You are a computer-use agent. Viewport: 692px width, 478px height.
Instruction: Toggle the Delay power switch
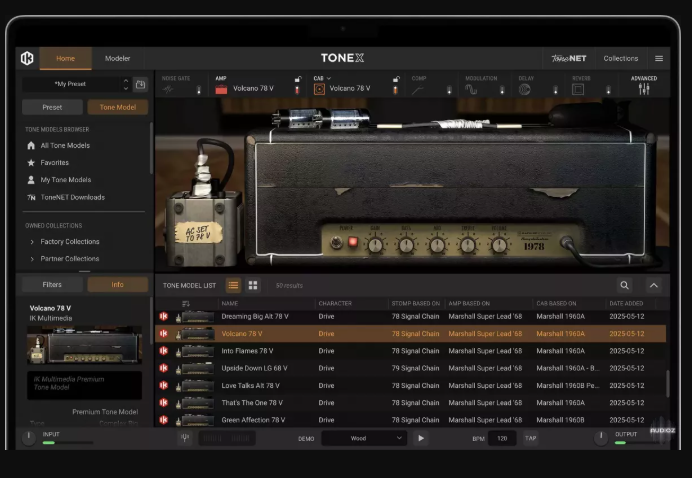coord(556,90)
